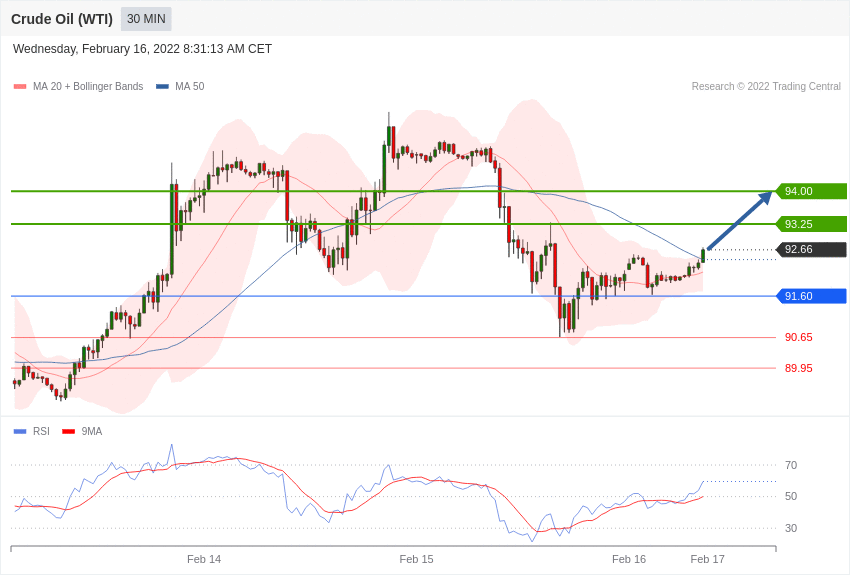
Task: Click the blue MA 50 legend swatch
Action: [x=162, y=87]
